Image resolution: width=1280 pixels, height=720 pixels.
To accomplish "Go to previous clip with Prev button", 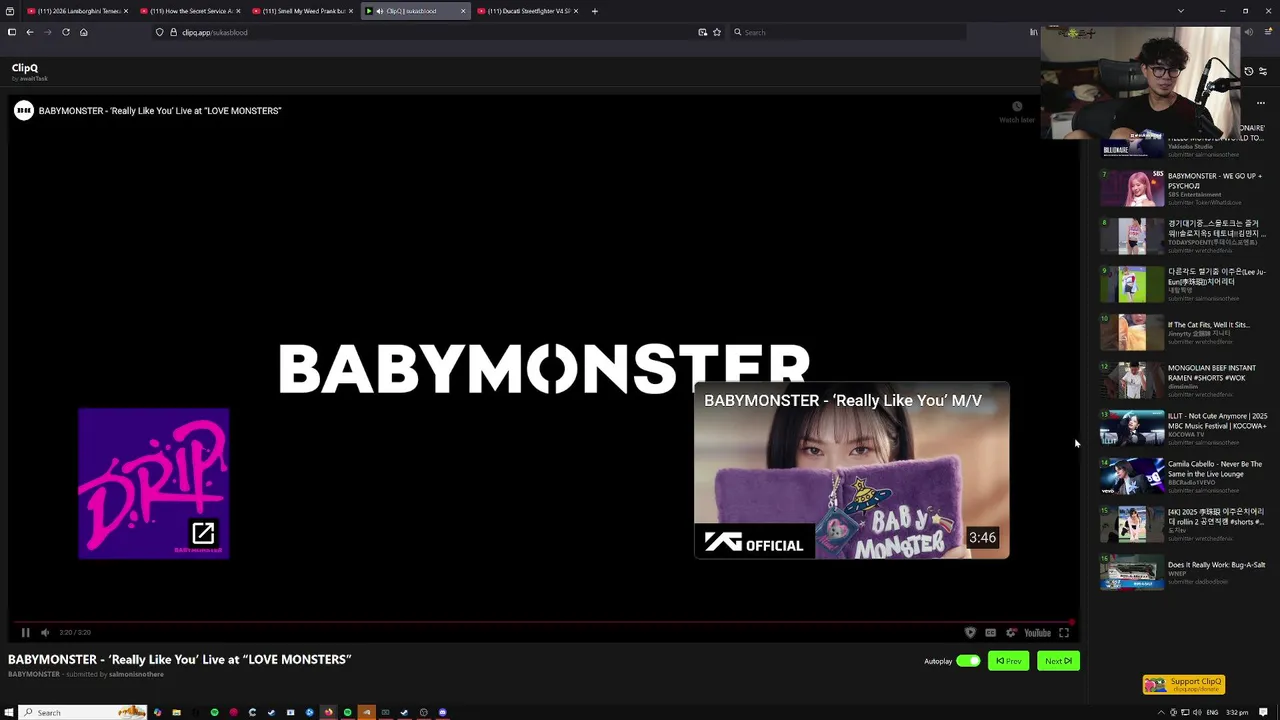I will [1008, 661].
